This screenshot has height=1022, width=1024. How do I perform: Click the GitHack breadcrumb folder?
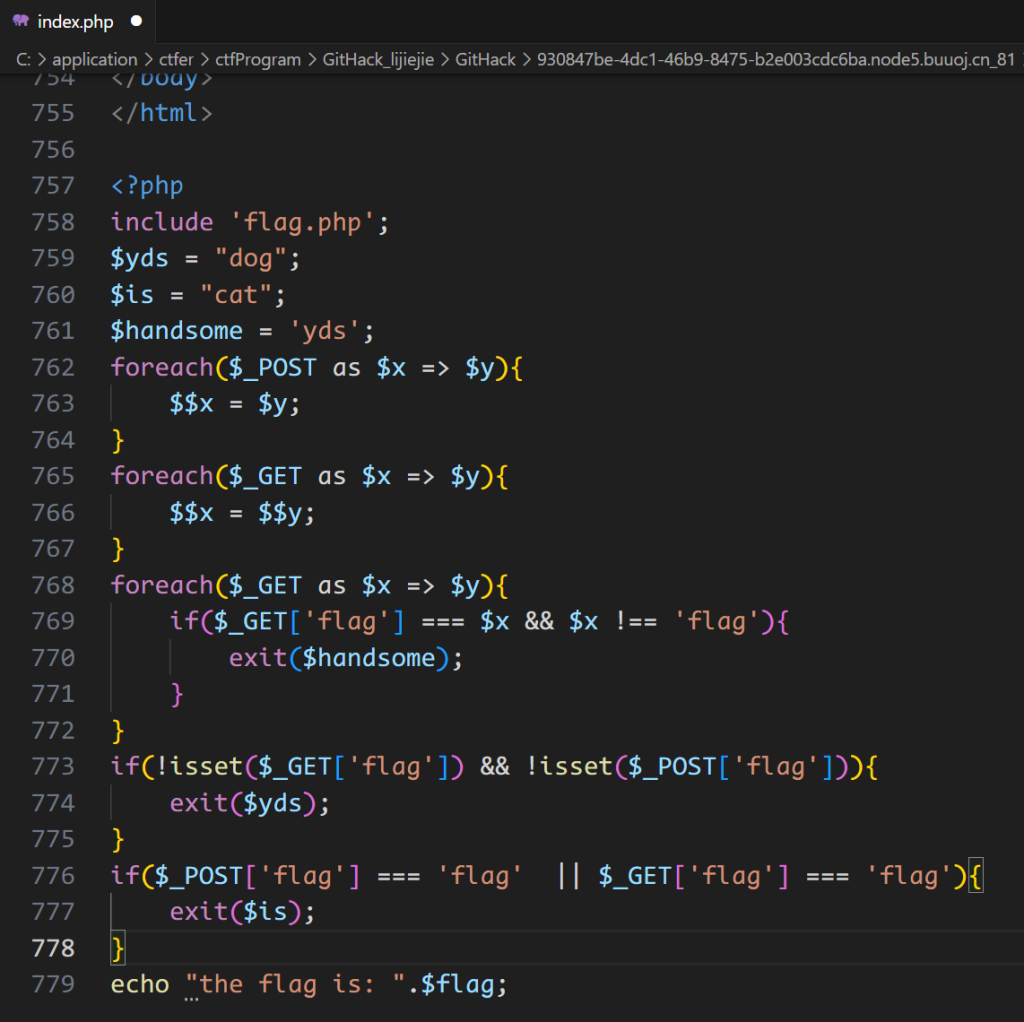point(485,59)
